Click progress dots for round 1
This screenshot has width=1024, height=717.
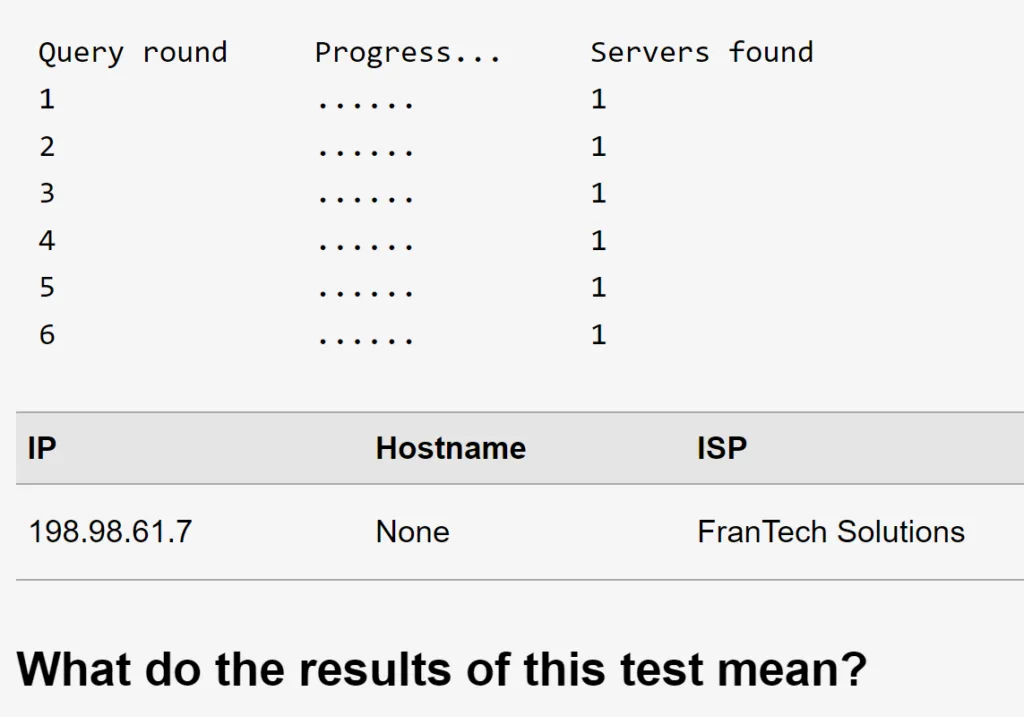(365, 104)
